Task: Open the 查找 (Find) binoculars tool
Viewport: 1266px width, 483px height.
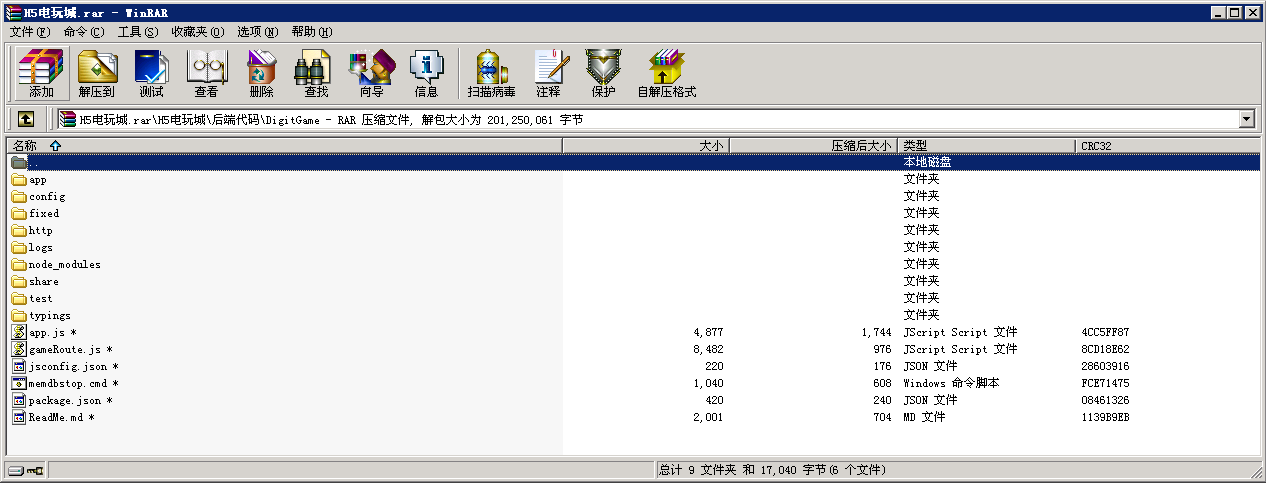Action: (x=316, y=73)
